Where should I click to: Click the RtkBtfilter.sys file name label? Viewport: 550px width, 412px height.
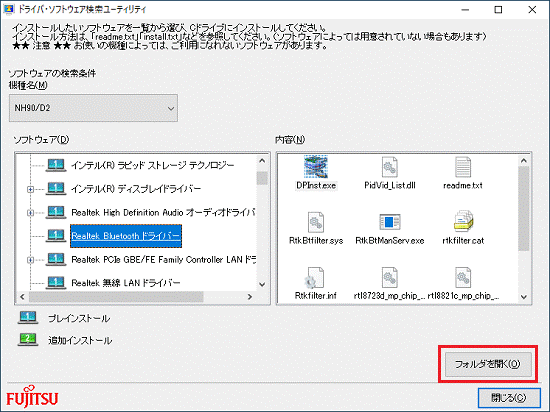tap(316, 241)
